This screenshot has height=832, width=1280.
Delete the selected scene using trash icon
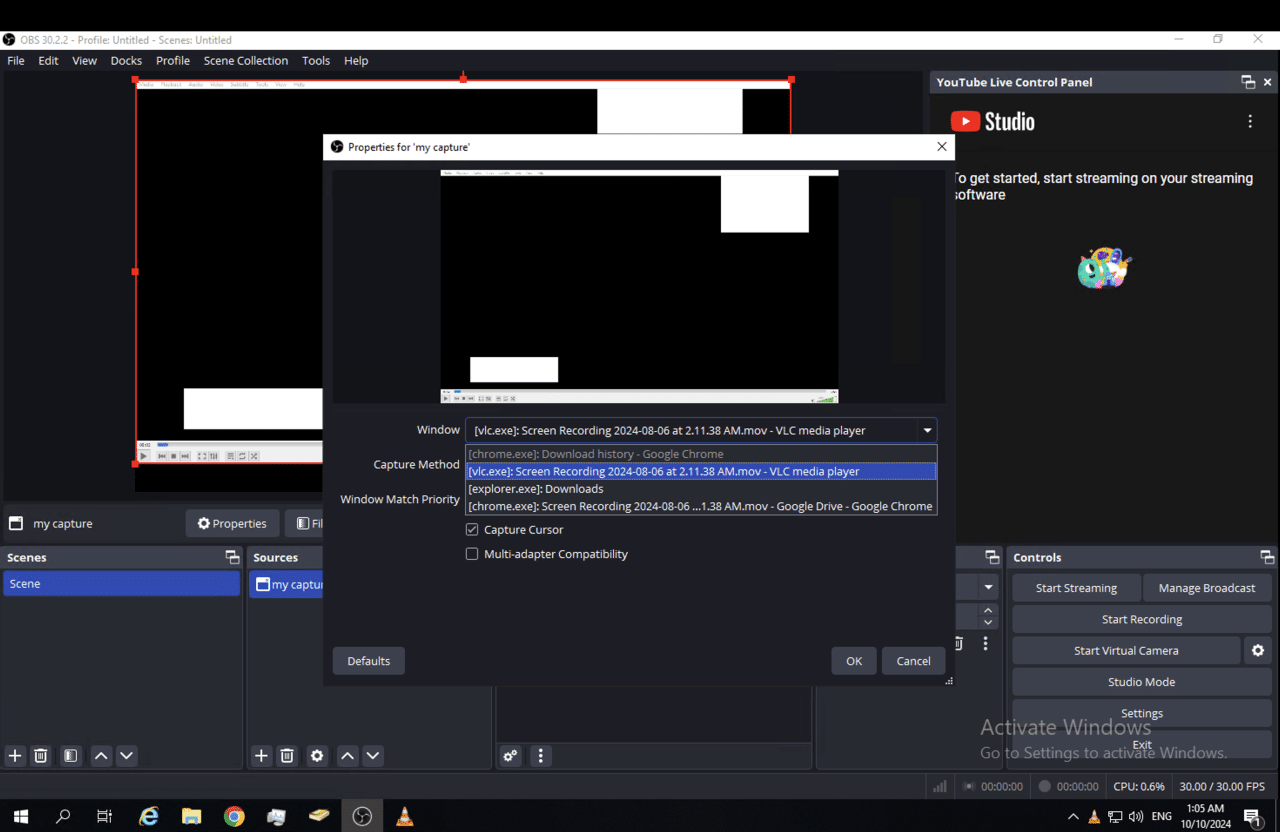click(x=40, y=756)
